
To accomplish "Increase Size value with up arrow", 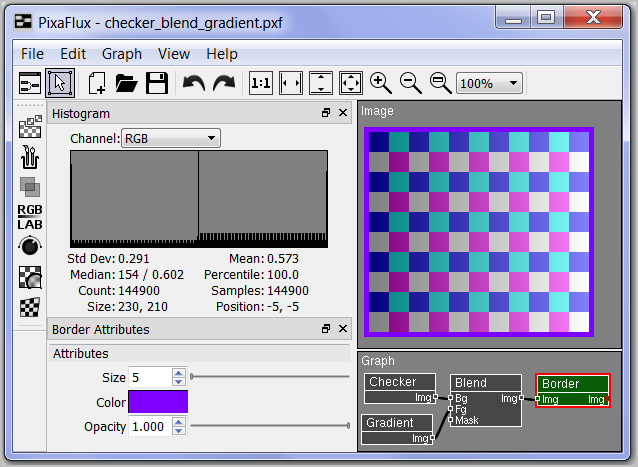I will pos(178,373).
